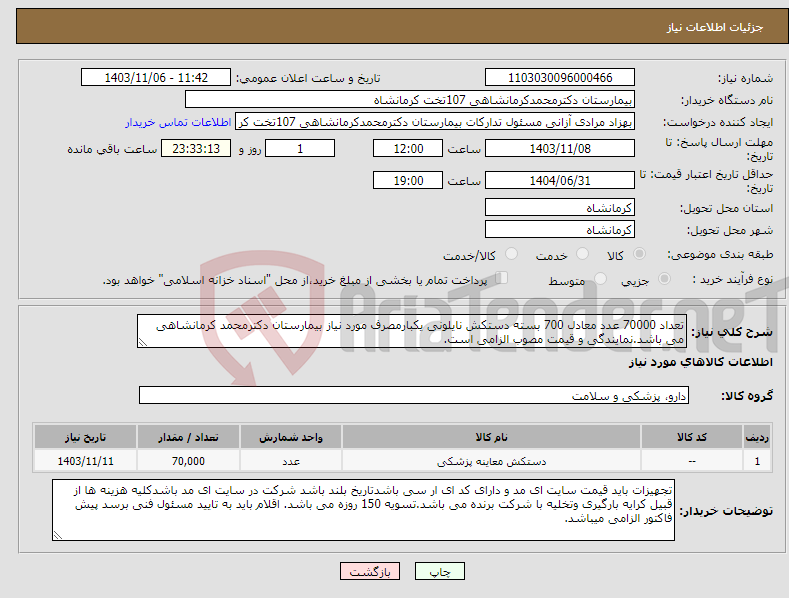Click the deadline time field 12:00
The height and width of the screenshot is (598, 789).
pyautogui.click(x=408, y=148)
